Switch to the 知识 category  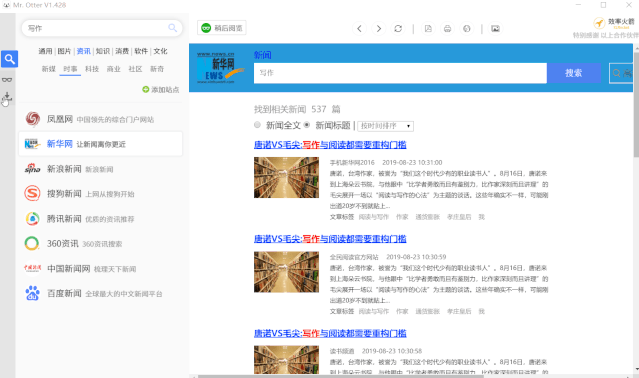pyautogui.click(x=103, y=51)
